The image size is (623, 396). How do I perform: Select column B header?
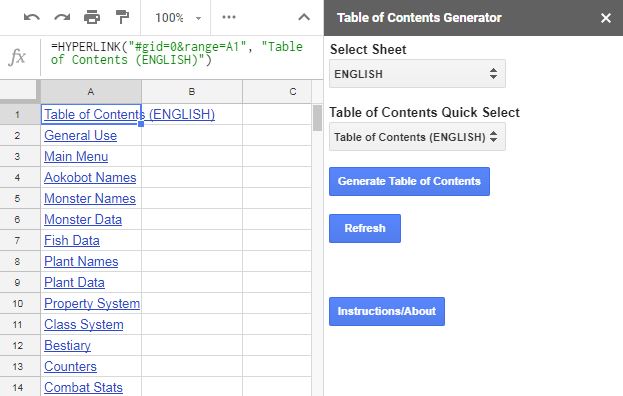[x=192, y=92]
